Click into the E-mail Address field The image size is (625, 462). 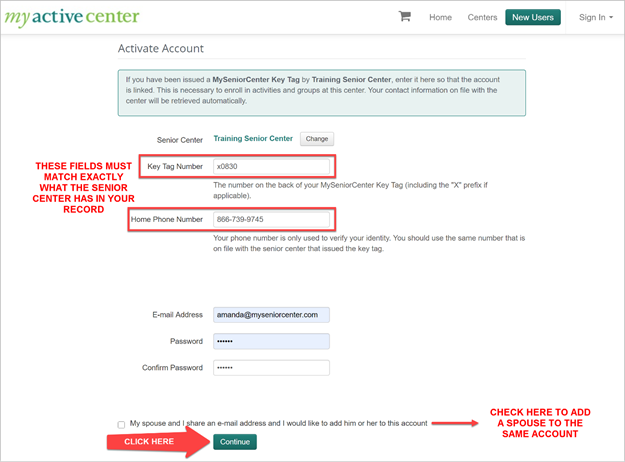pyautogui.click(x=271, y=315)
